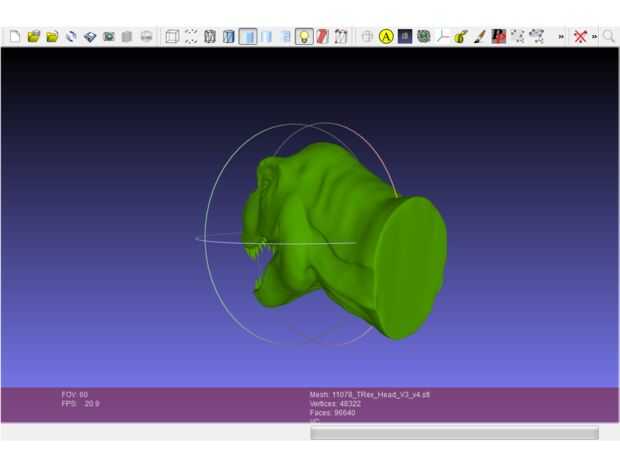The image size is (620, 465).
Task: Delete selection with the red X icon
Action: pos(580,37)
